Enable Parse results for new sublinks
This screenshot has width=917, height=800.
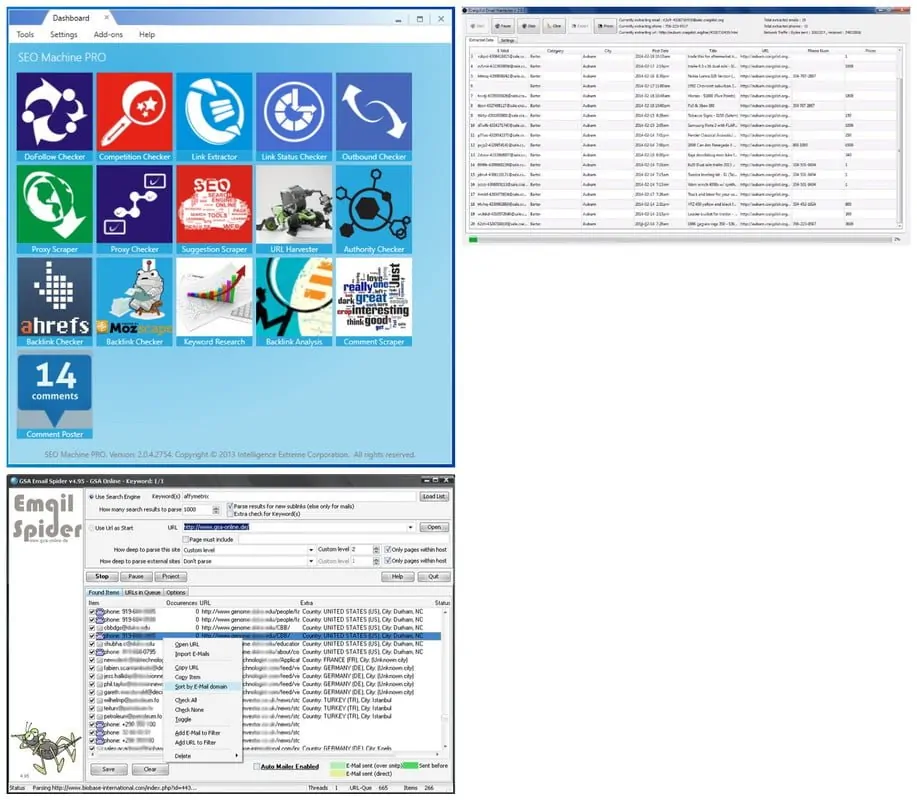230,505
